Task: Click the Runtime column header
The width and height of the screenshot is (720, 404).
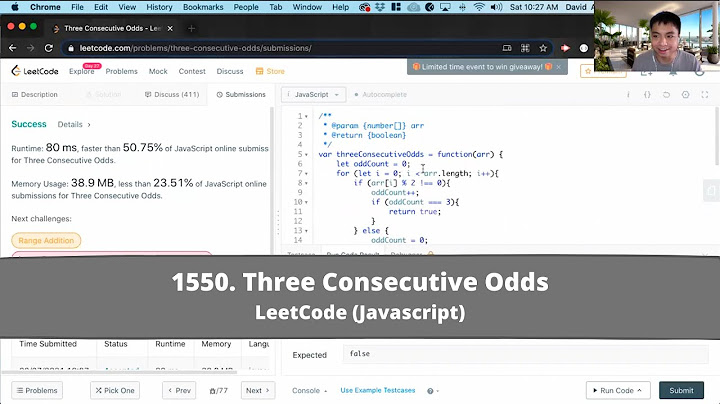Action: pyautogui.click(x=170, y=344)
